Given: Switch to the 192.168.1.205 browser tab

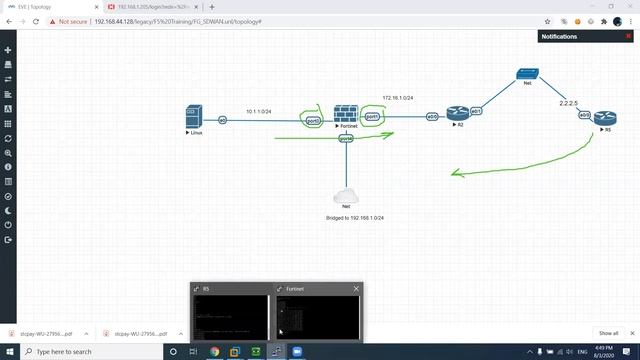Looking at the screenshot, I should [153, 7].
